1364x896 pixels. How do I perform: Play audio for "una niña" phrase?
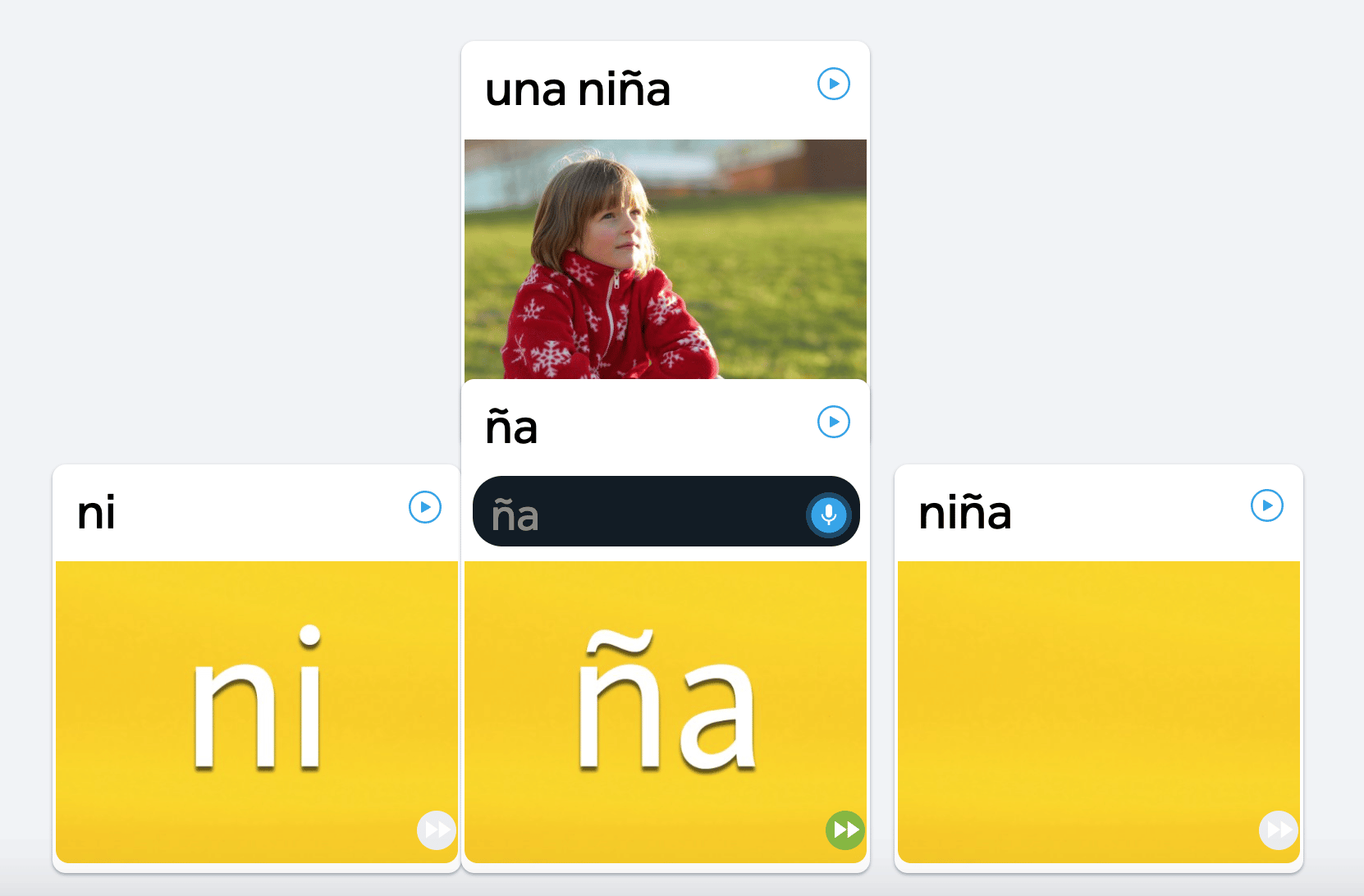coord(833,84)
